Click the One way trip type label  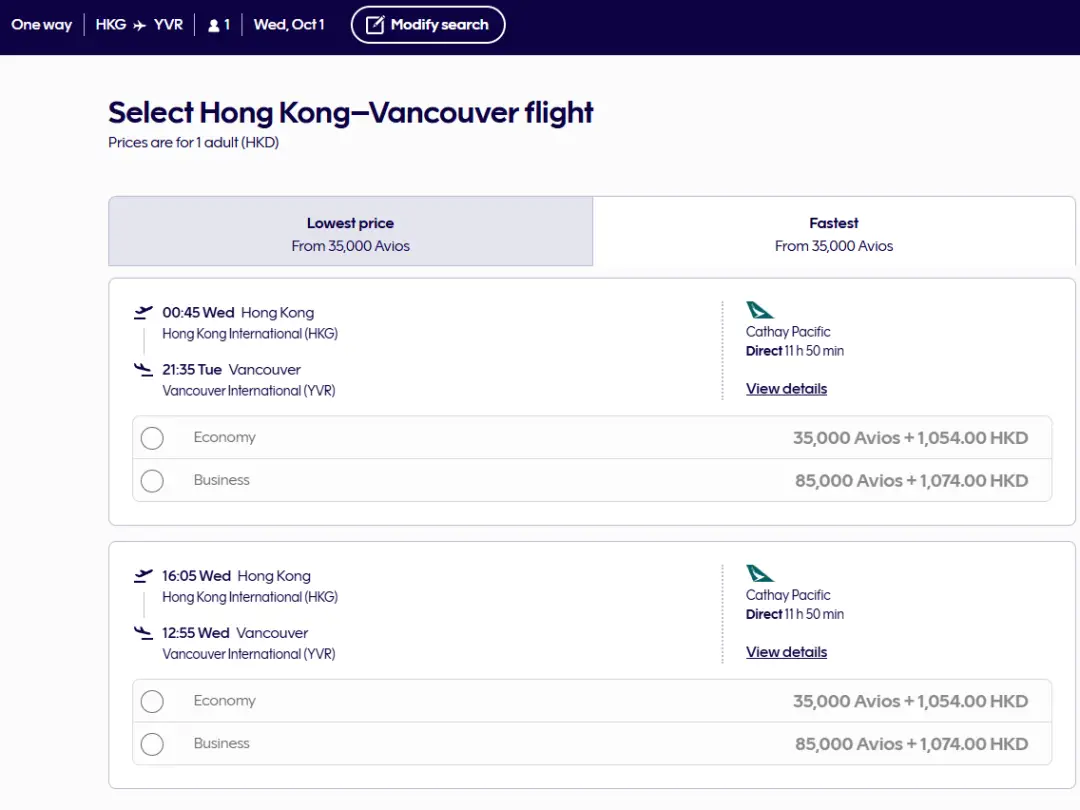pyautogui.click(x=42, y=25)
